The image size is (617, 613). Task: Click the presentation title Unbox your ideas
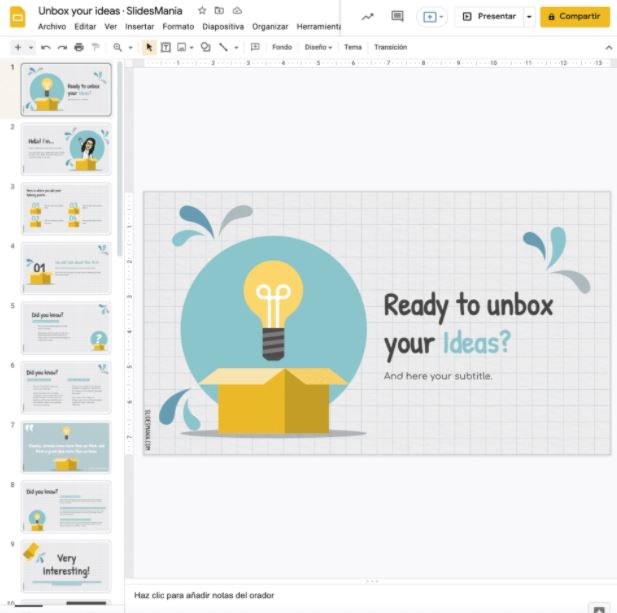pyautogui.click(x=110, y=11)
